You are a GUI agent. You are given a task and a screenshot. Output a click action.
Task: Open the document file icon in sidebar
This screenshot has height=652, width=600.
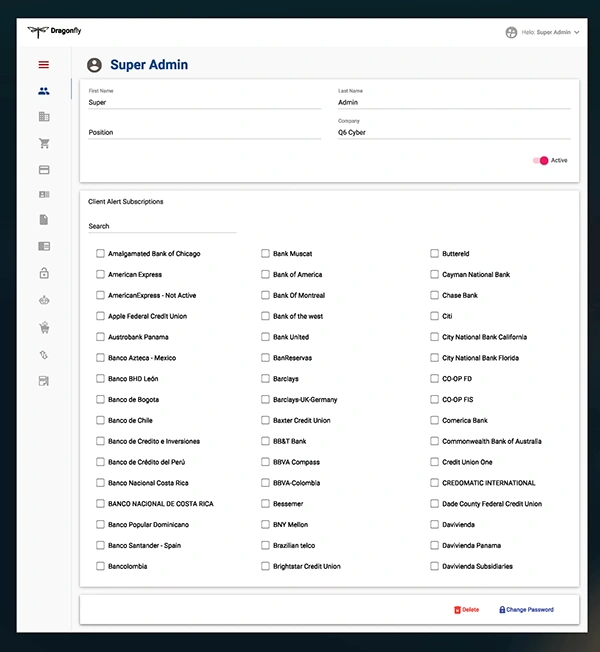[x=44, y=220]
